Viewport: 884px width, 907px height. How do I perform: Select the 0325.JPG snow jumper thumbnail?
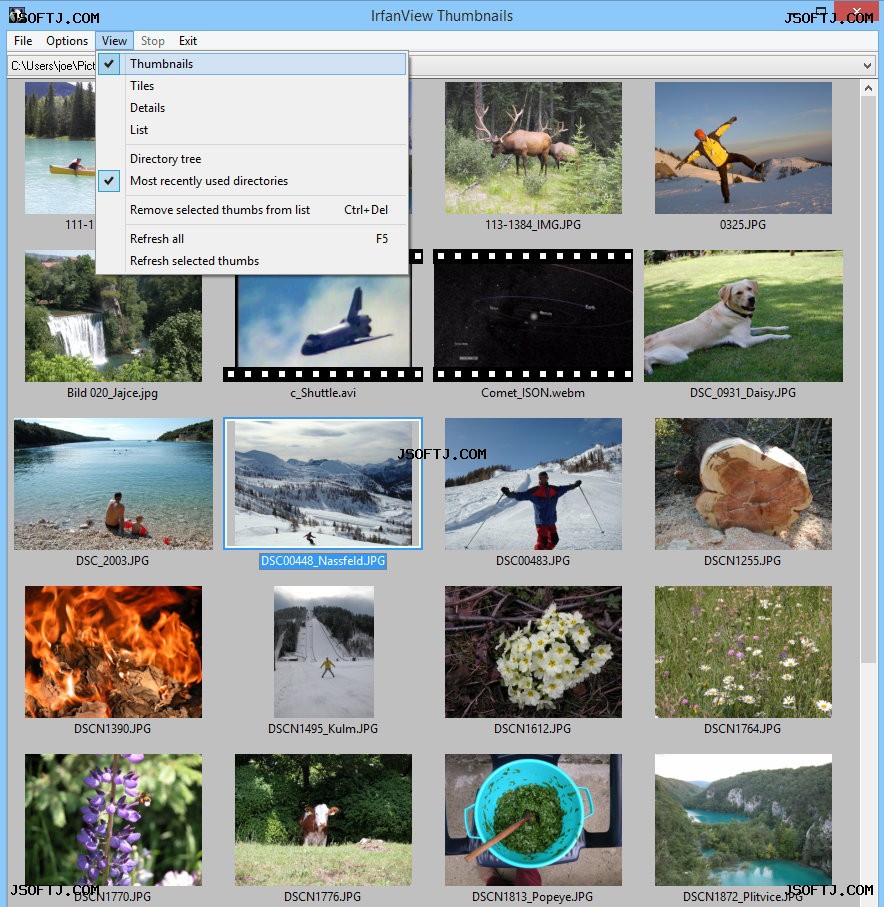tap(743, 148)
